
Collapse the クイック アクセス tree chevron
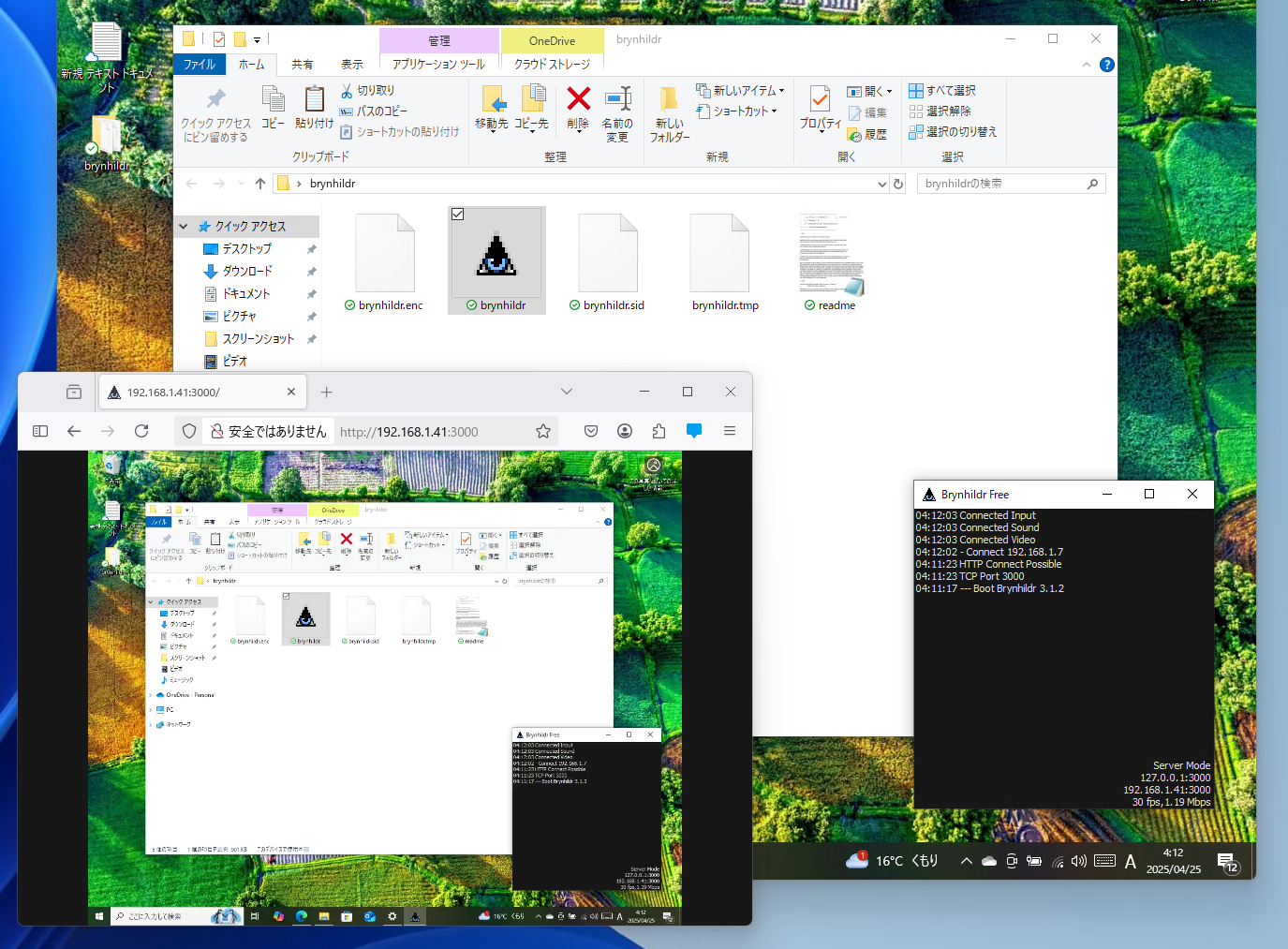click(184, 226)
